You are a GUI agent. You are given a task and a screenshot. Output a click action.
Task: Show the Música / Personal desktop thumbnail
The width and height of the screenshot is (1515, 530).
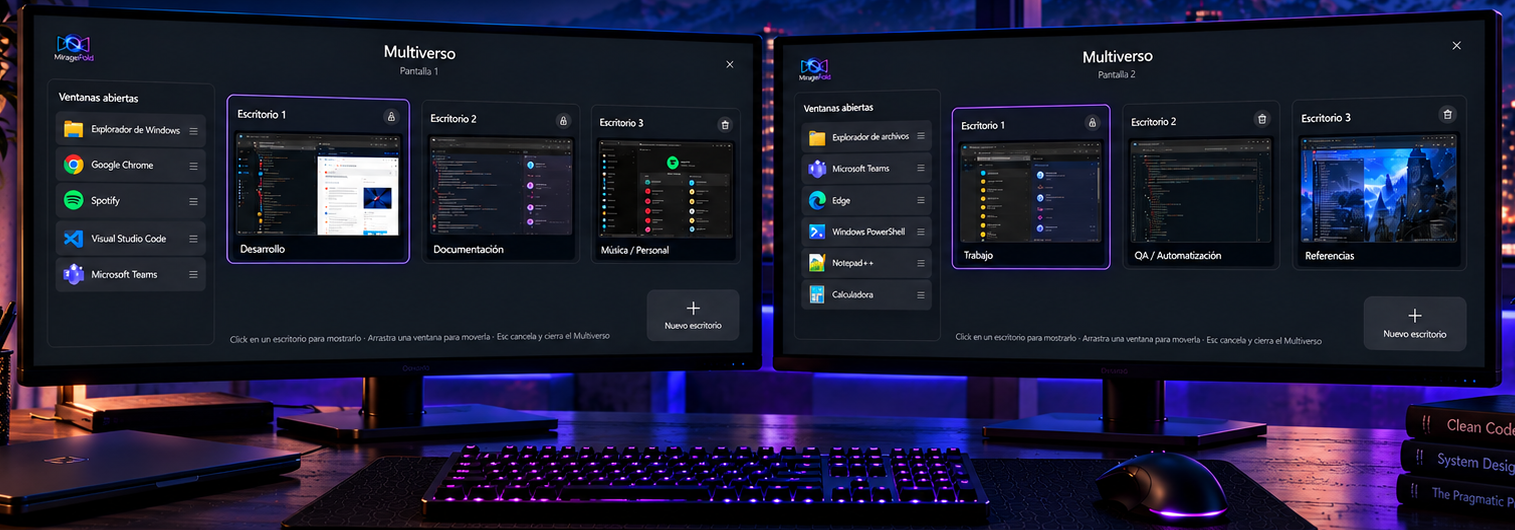[x=665, y=189]
